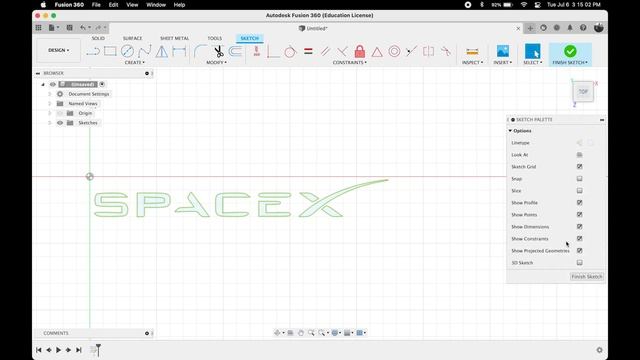The width and height of the screenshot is (640, 360).
Task: Select the Spline sketch tool
Action: point(144,51)
